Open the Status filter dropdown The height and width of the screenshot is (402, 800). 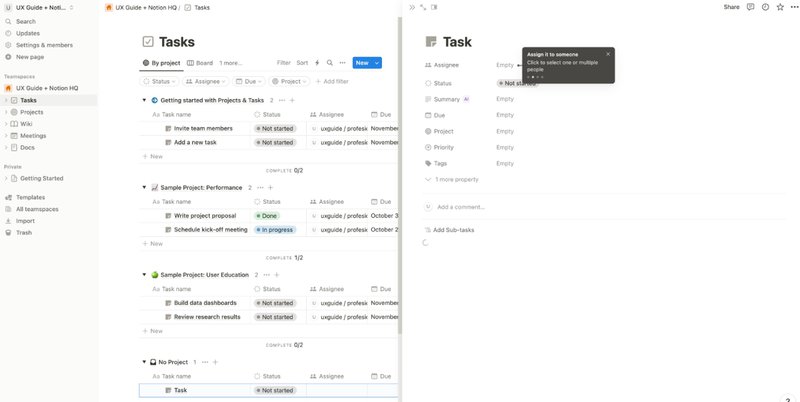tap(157, 81)
